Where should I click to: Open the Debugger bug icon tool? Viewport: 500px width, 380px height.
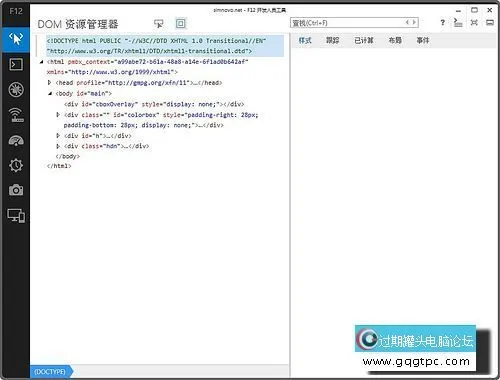coord(16,90)
